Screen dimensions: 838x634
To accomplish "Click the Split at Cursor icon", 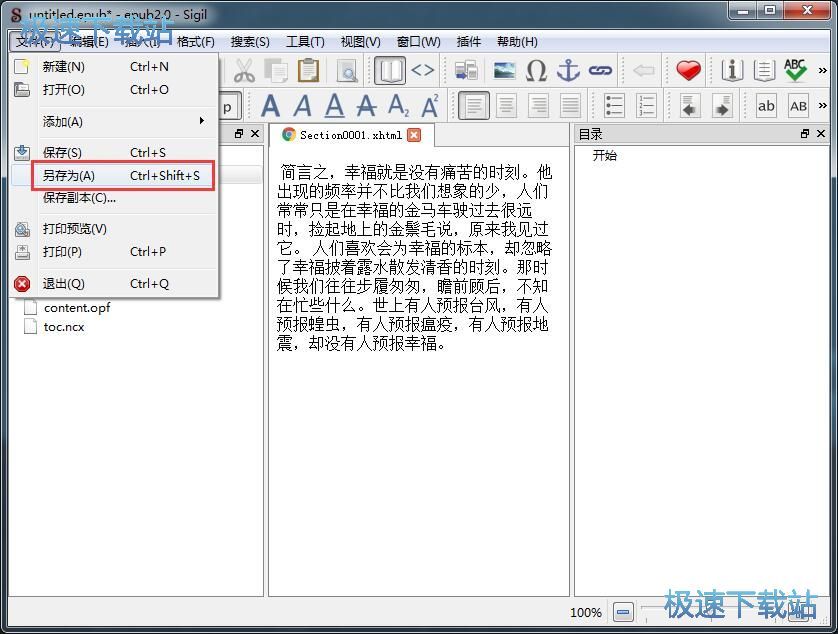I will click(x=466, y=71).
